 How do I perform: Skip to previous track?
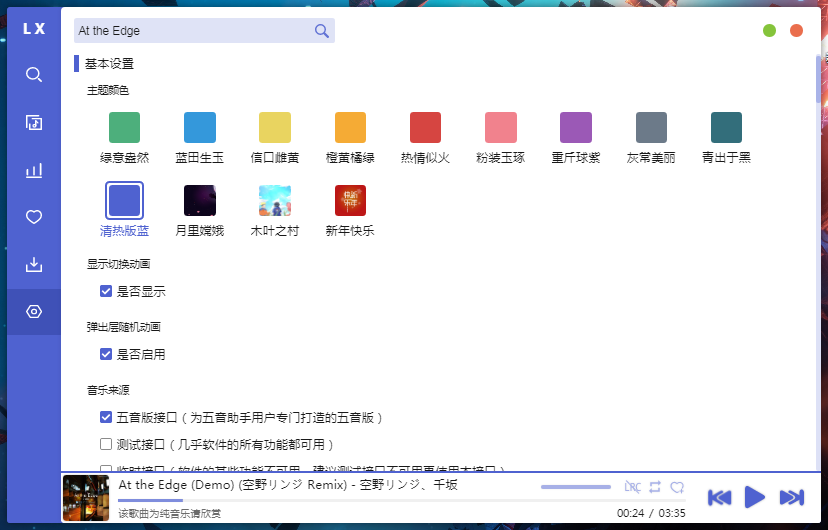tap(719, 497)
